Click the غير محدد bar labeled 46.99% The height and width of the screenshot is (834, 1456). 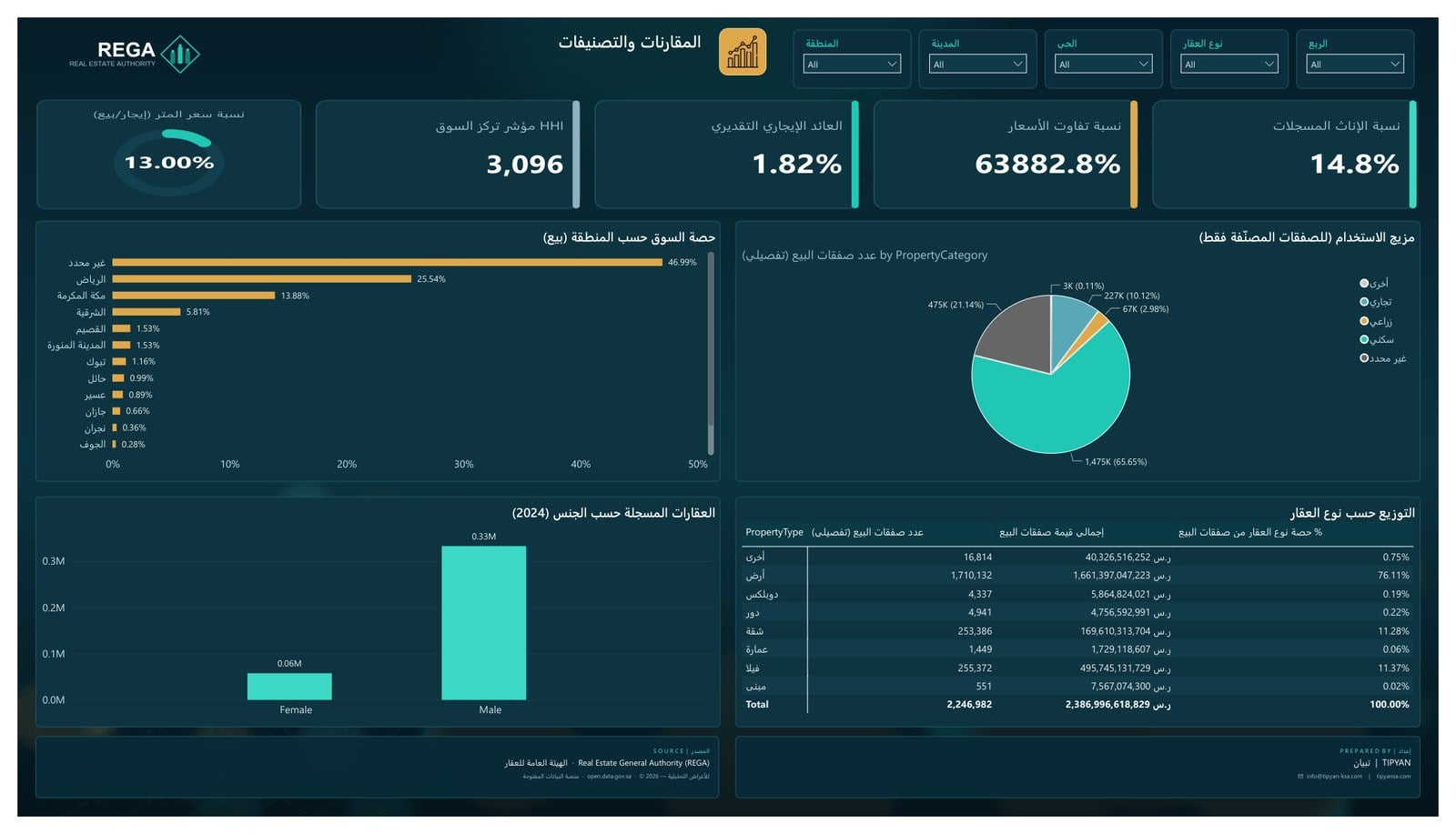[388, 263]
